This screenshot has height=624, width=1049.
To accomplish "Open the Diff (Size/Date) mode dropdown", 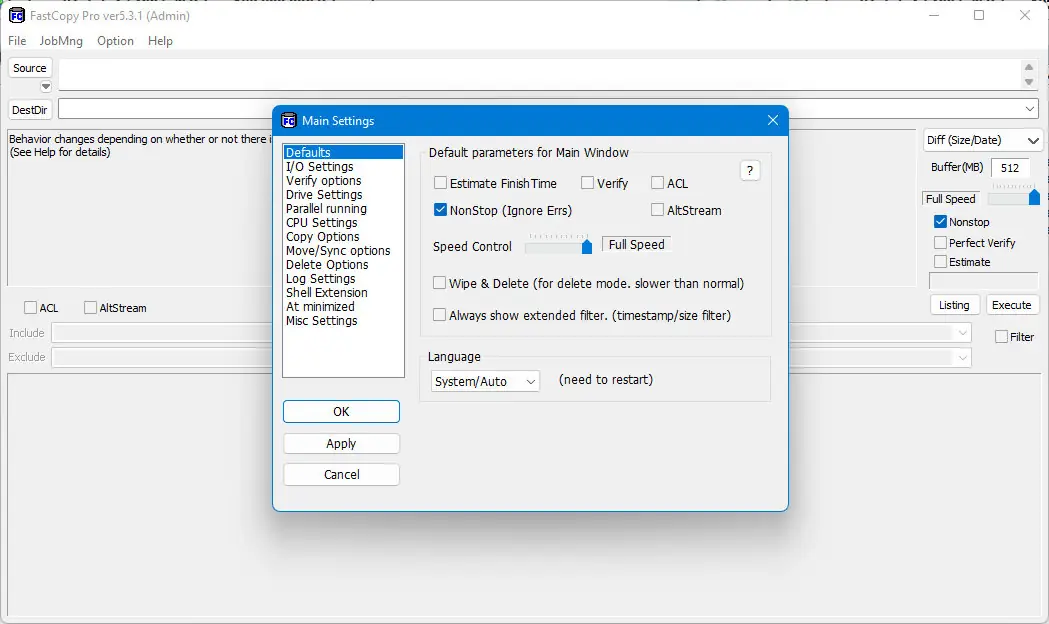I will [x=983, y=140].
